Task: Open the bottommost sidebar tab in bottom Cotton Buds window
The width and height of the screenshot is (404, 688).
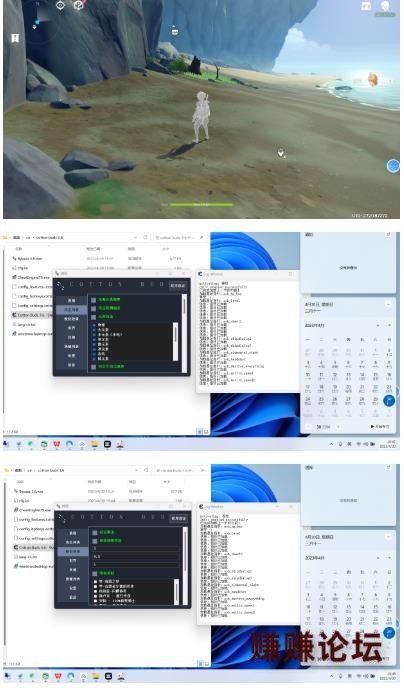Action: [x=72, y=597]
